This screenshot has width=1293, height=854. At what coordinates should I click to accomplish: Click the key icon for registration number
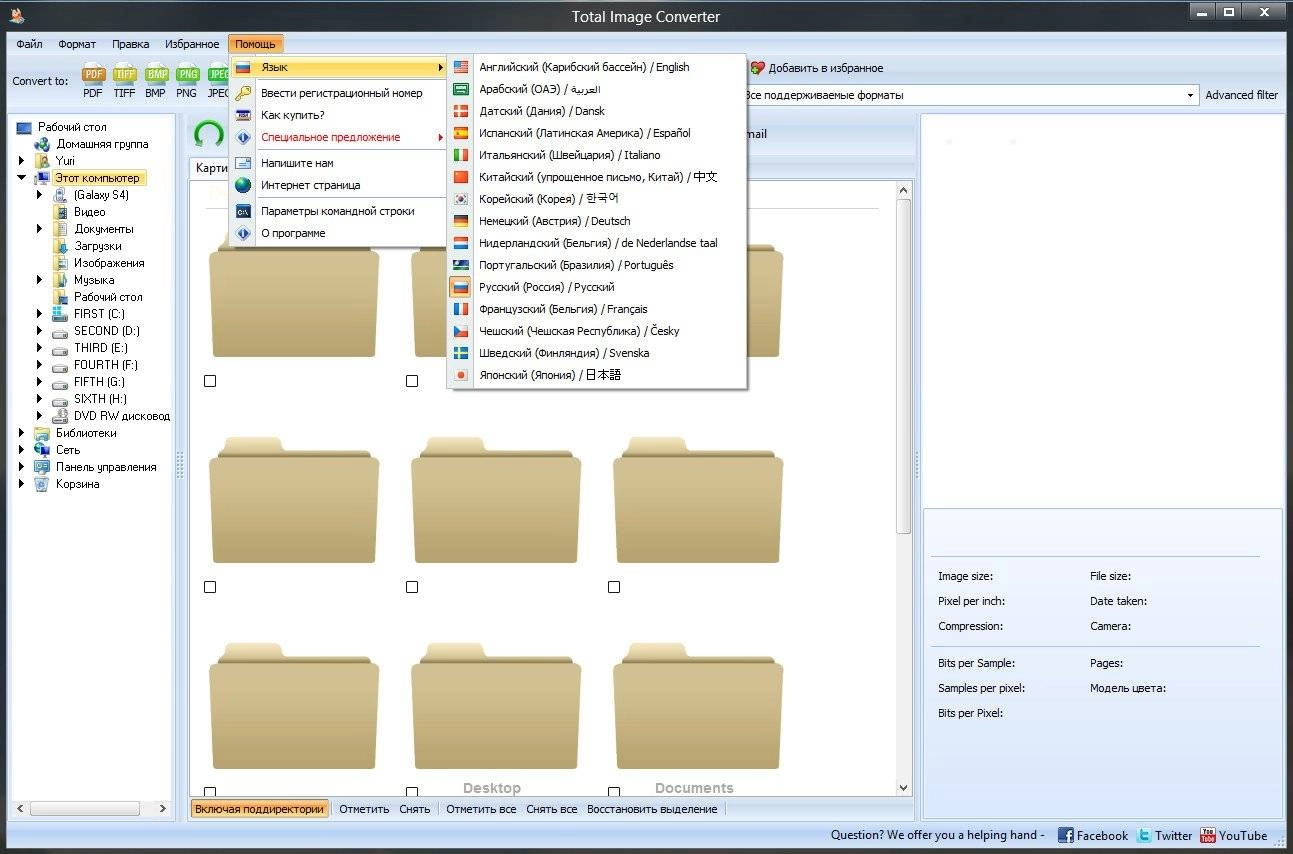pos(243,93)
